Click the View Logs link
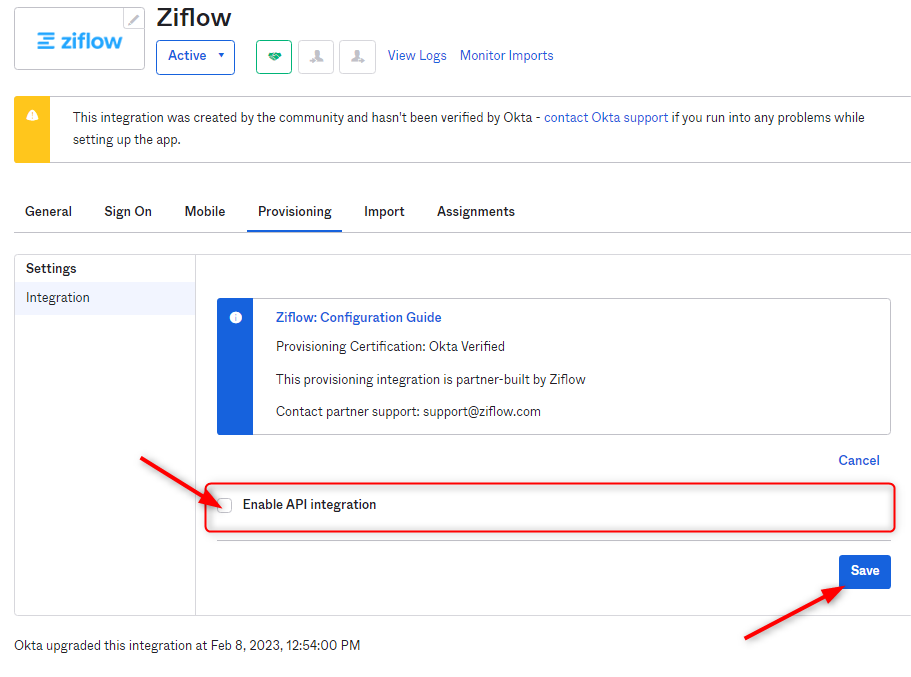The width and height of the screenshot is (911, 677). tap(417, 56)
